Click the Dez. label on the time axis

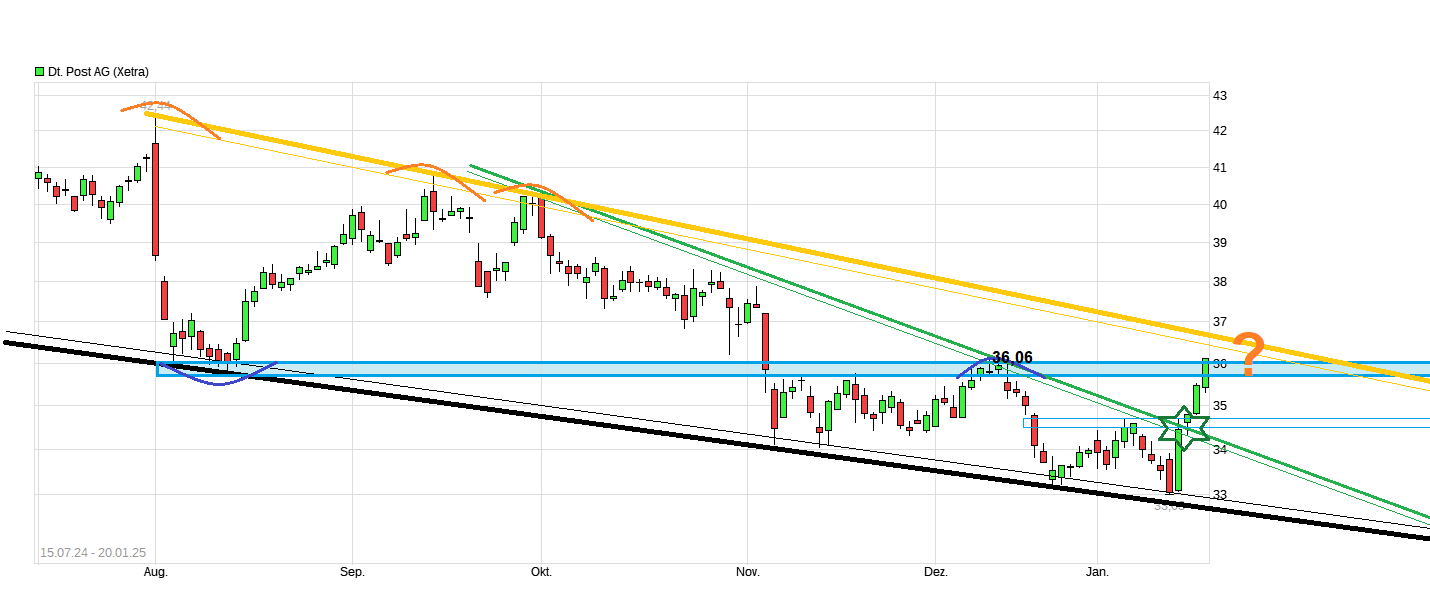tap(936, 573)
